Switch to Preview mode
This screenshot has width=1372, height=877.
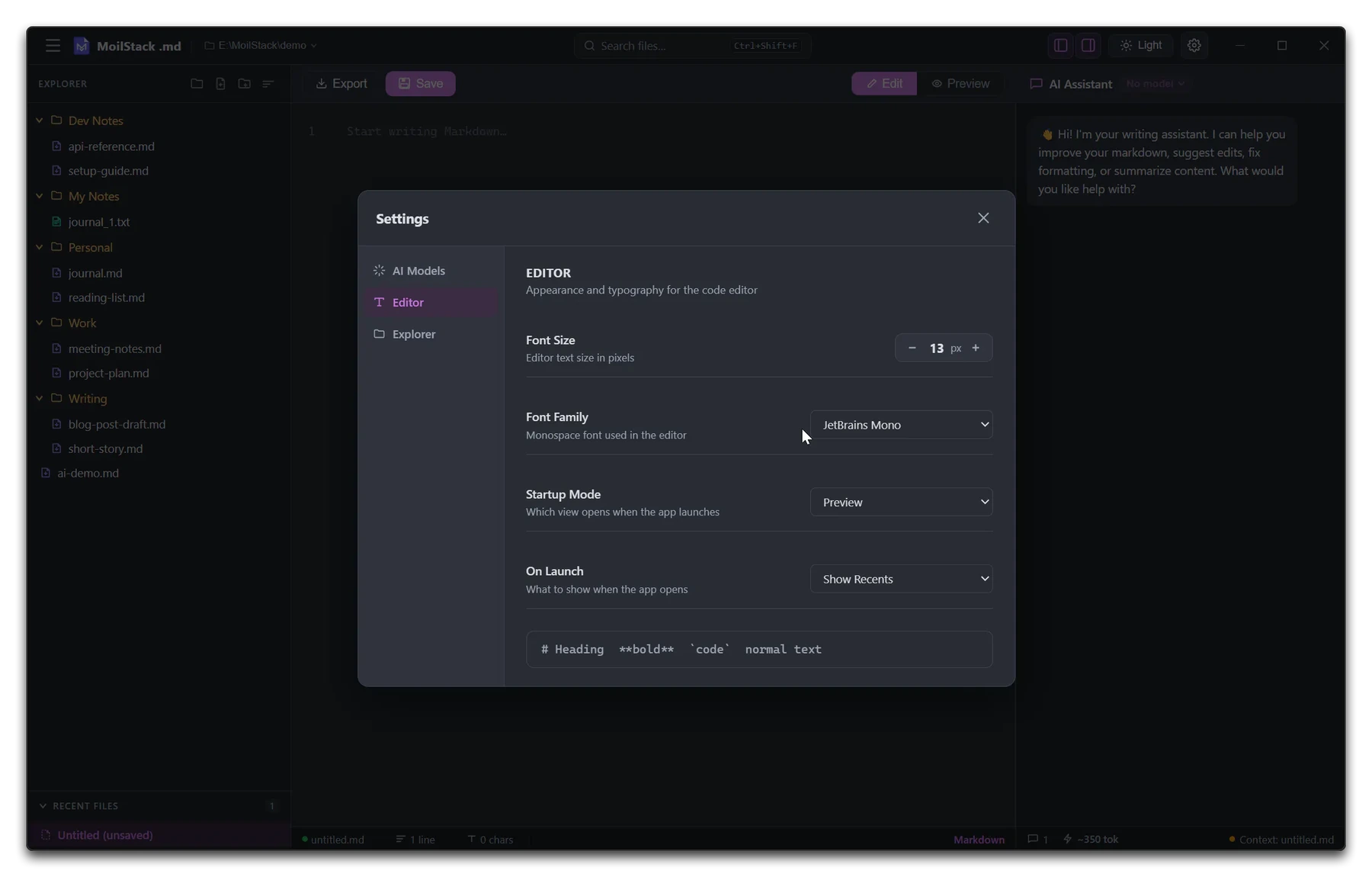(x=960, y=84)
